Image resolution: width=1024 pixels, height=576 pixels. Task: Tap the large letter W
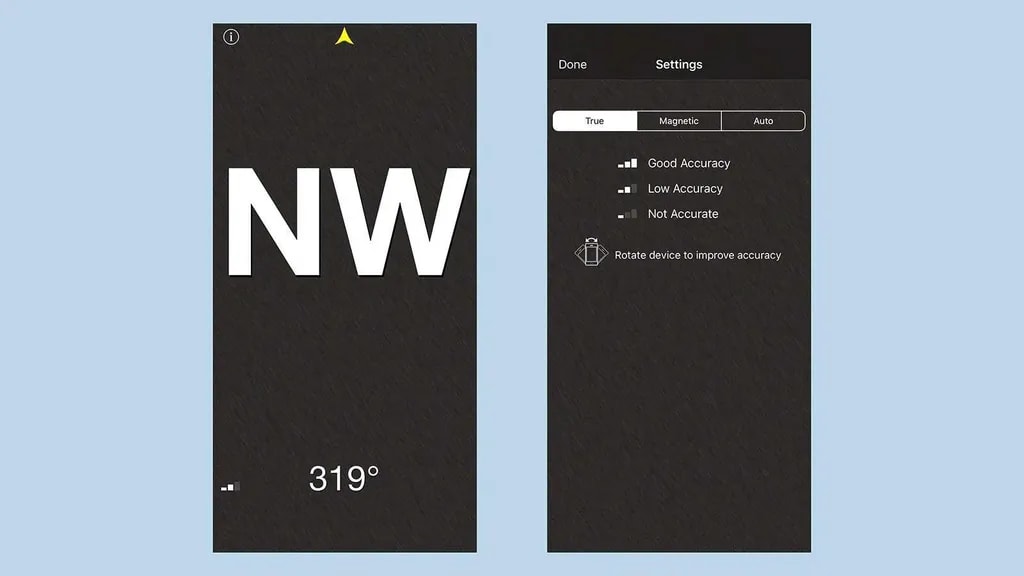(401, 224)
